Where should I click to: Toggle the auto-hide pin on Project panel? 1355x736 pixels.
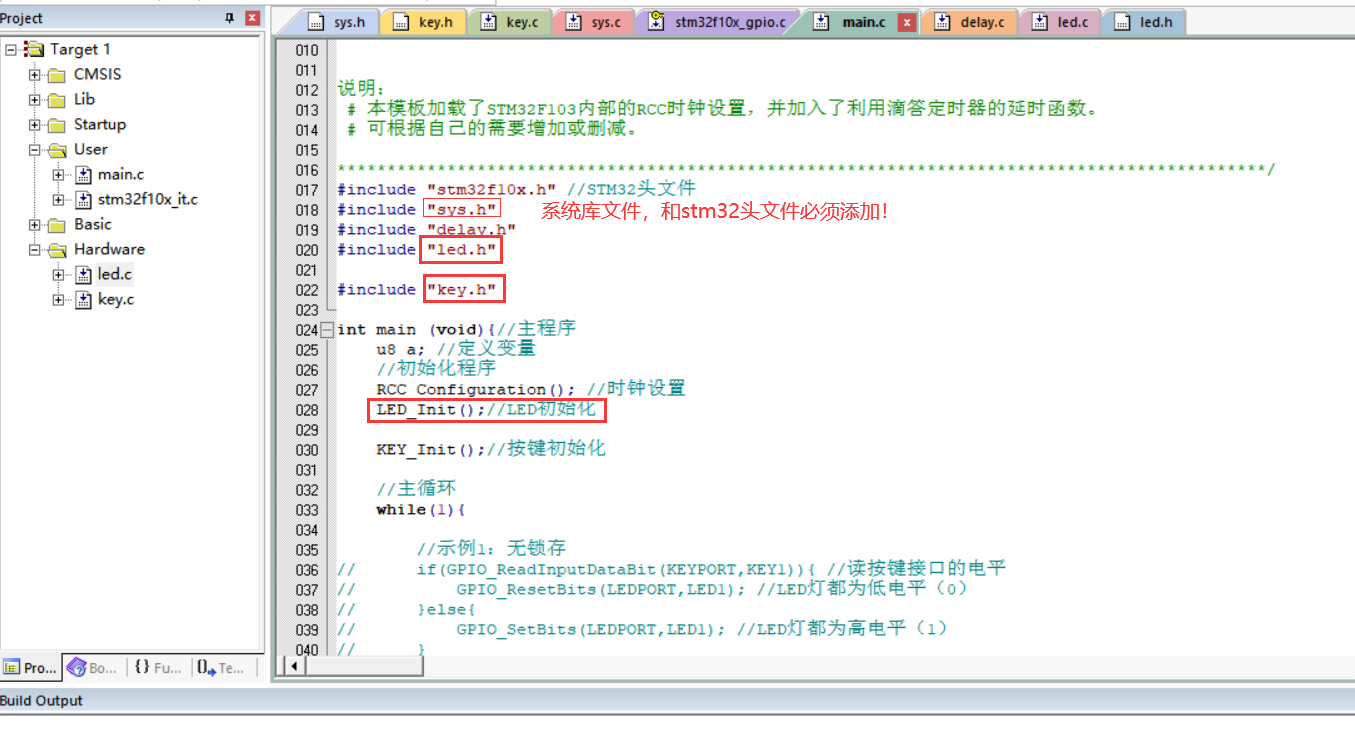click(x=228, y=17)
